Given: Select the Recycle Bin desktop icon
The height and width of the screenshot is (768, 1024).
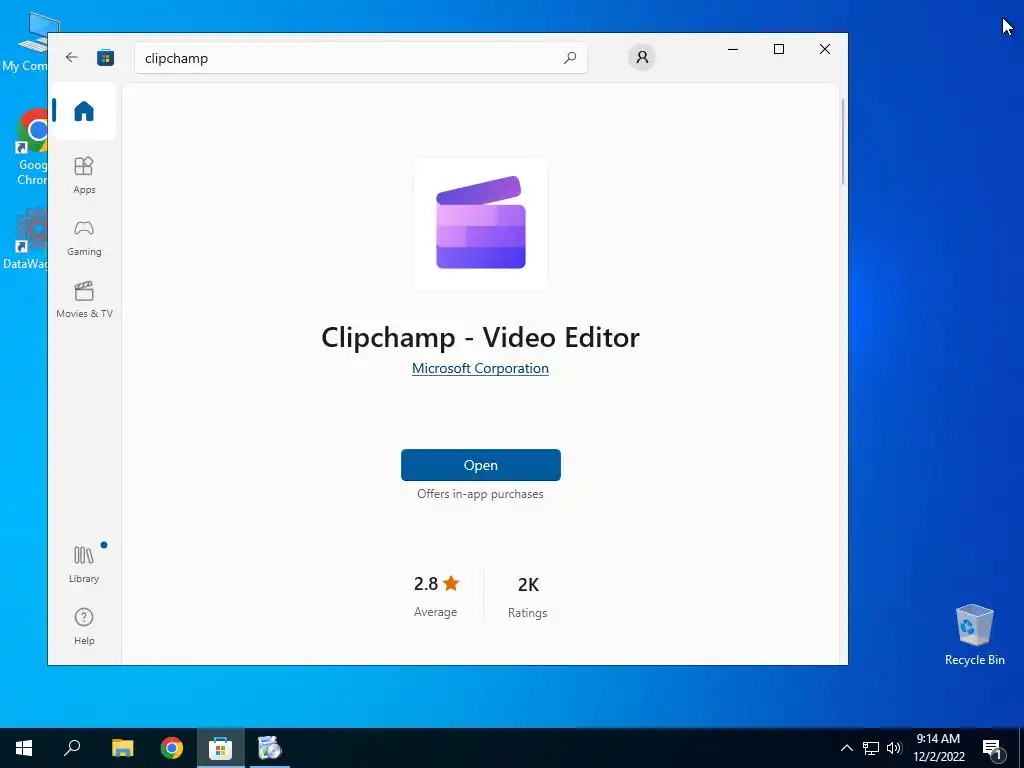Looking at the screenshot, I should click(x=974, y=634).
